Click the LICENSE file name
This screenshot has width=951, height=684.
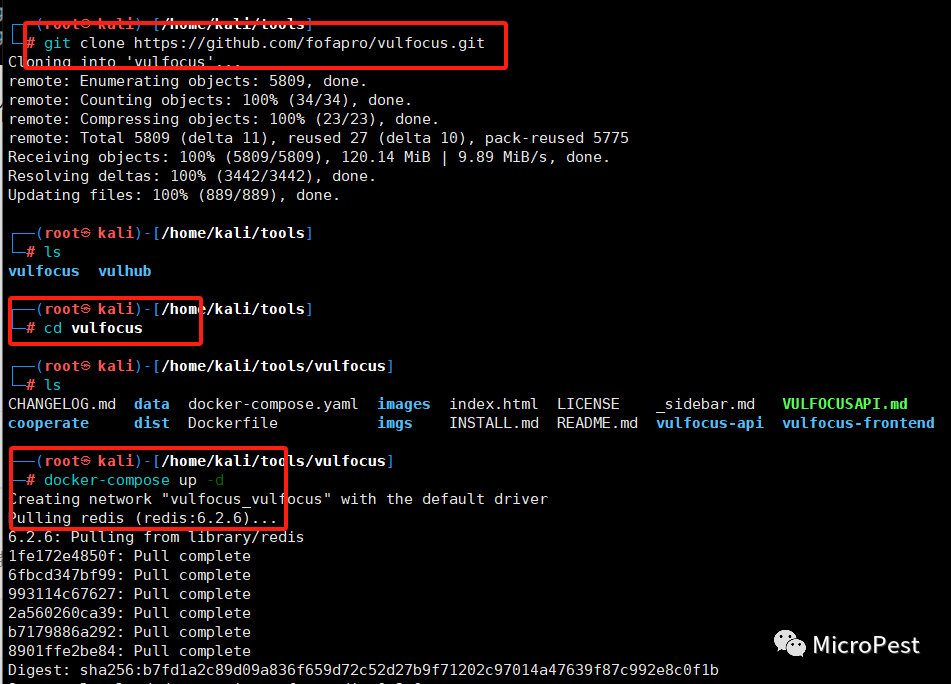(588, 404)
